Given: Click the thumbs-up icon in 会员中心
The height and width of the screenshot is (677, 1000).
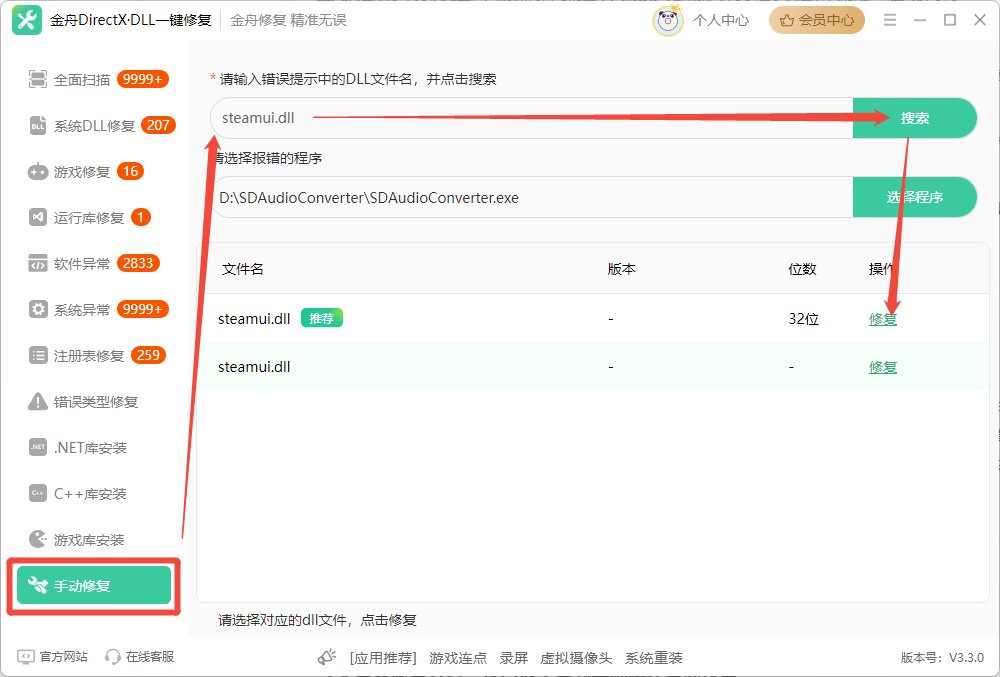Looking at the screenshot, I should pos(787,20).
